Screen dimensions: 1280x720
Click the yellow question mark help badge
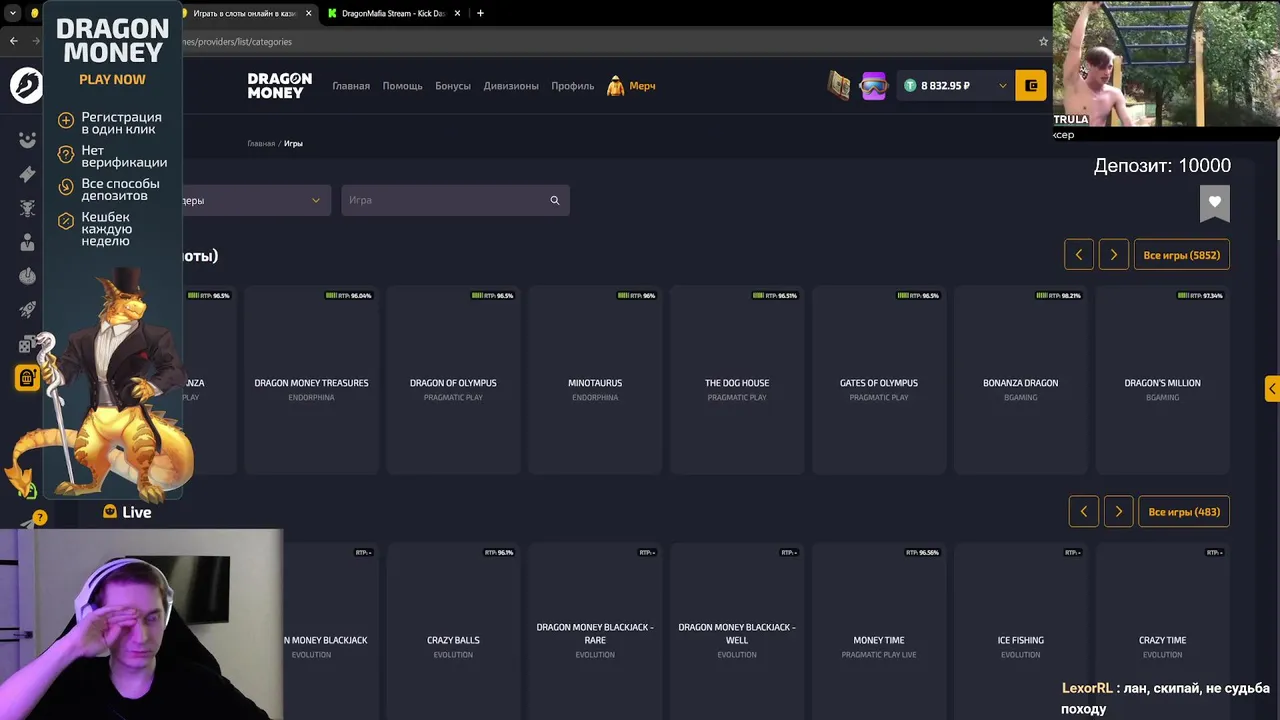[40, 517]
